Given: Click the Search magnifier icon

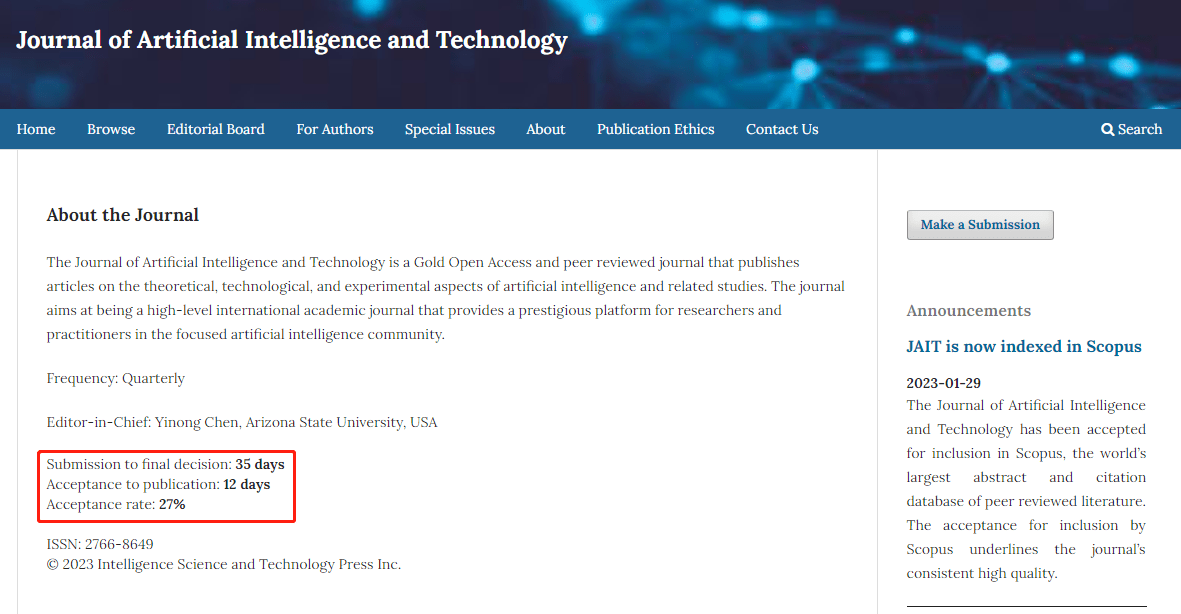Looking at the screenshot, I should click(1107, 130).
